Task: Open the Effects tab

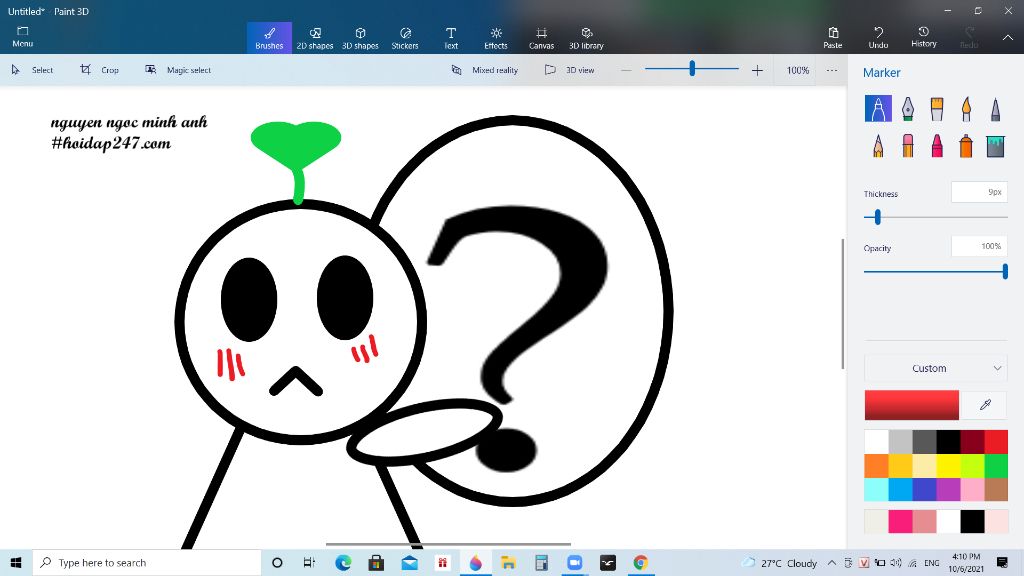Action: 496,38
